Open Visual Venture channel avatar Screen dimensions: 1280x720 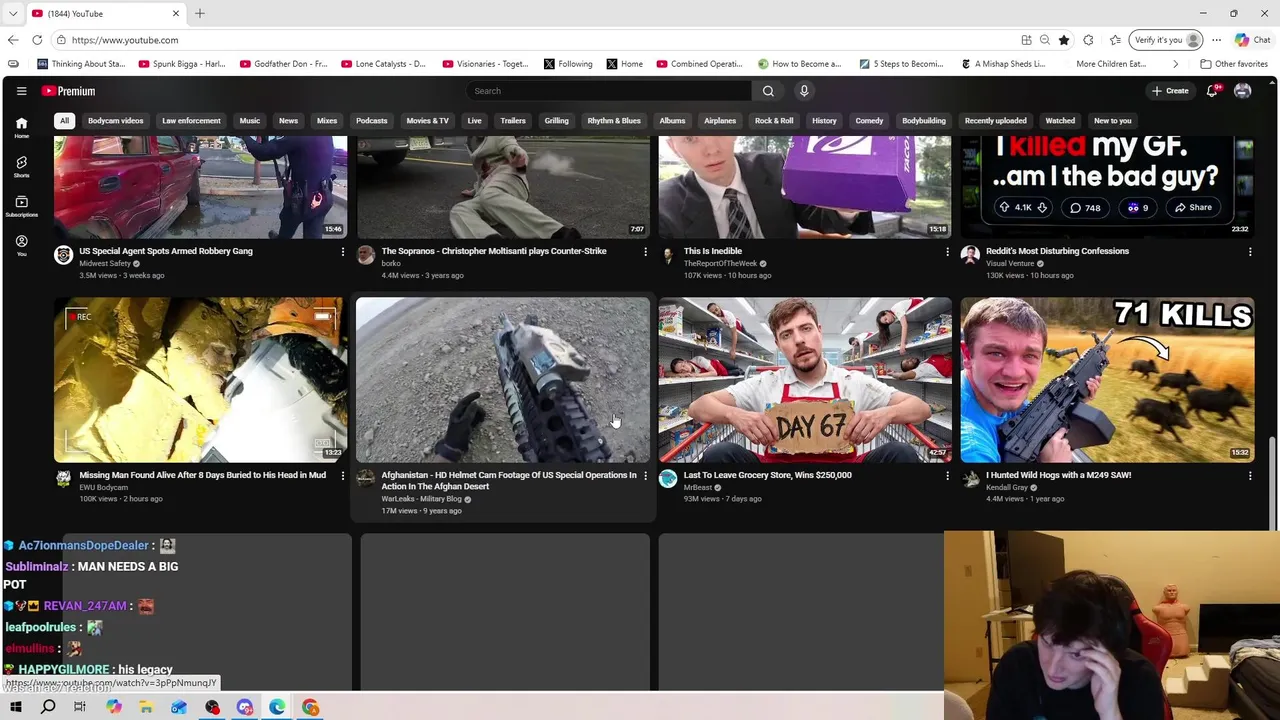[970, 255]
